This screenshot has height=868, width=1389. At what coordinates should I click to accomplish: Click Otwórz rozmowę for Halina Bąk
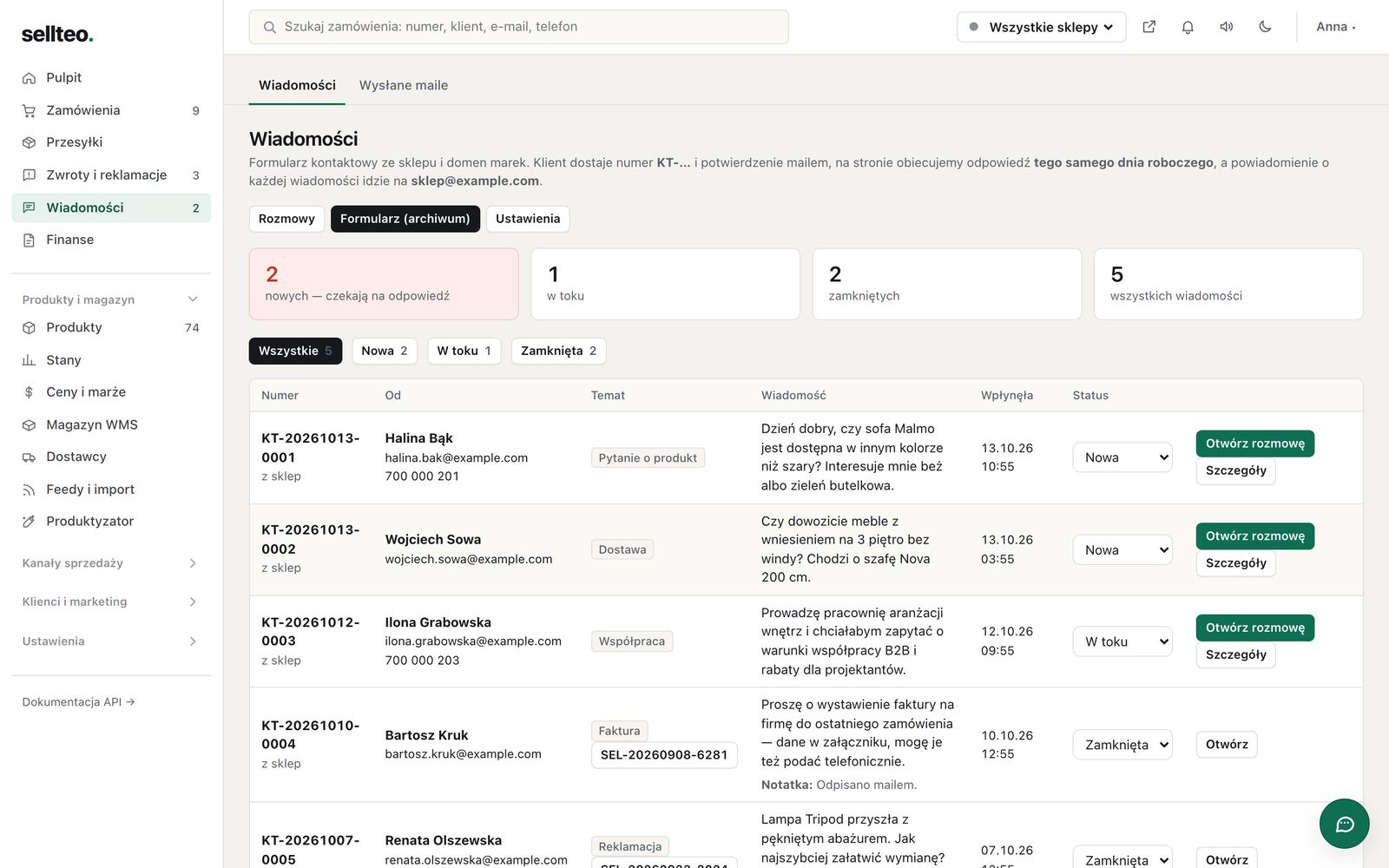click(1254, 444)
